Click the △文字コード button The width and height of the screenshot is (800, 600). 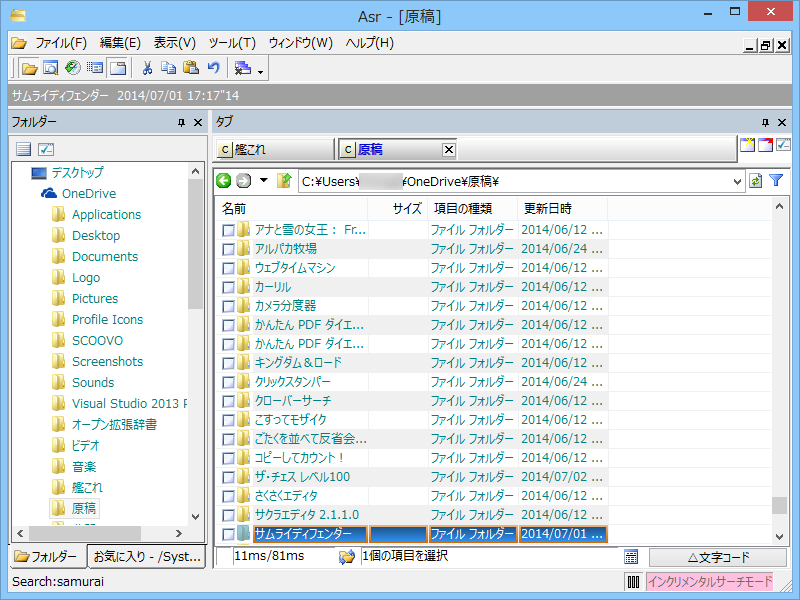click(x=718, y=557)
